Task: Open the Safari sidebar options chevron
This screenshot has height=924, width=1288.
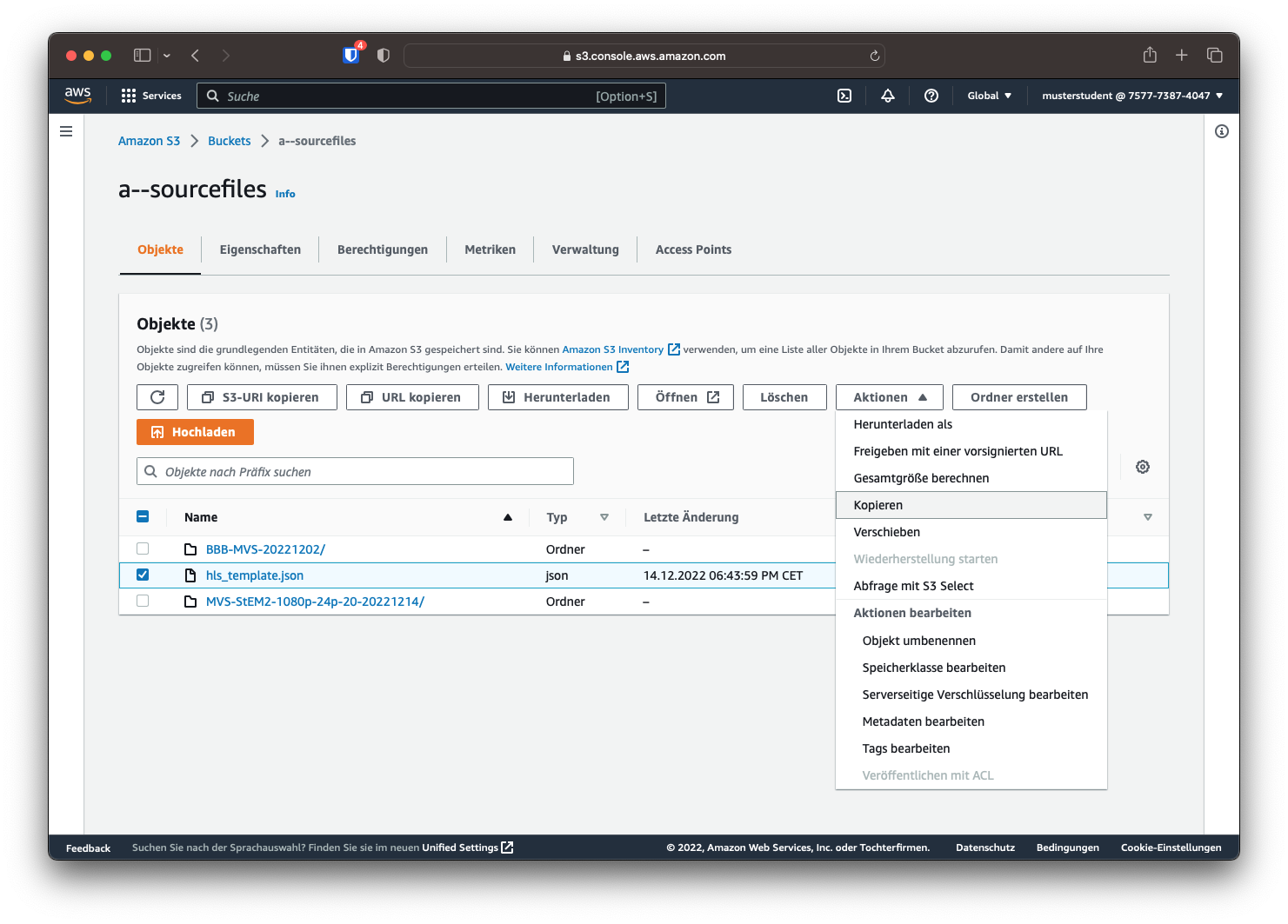Action: pyautogui.click(x=166, y=56)
